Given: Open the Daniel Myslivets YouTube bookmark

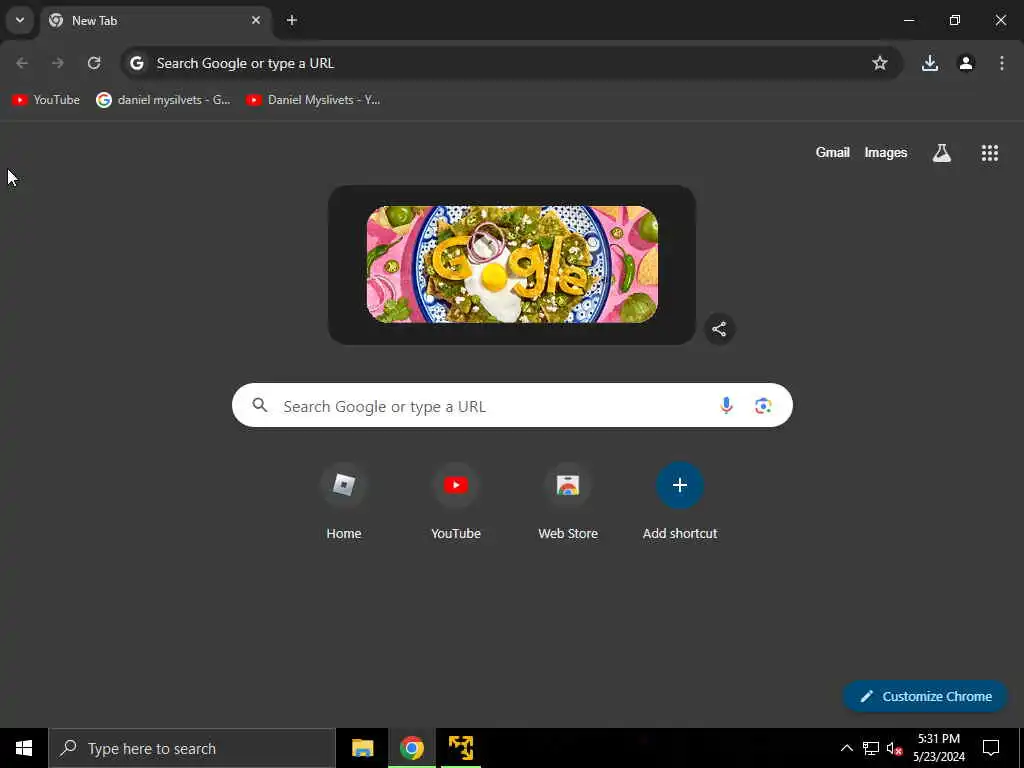Looking at the screenshot, I should coord(313,100).
